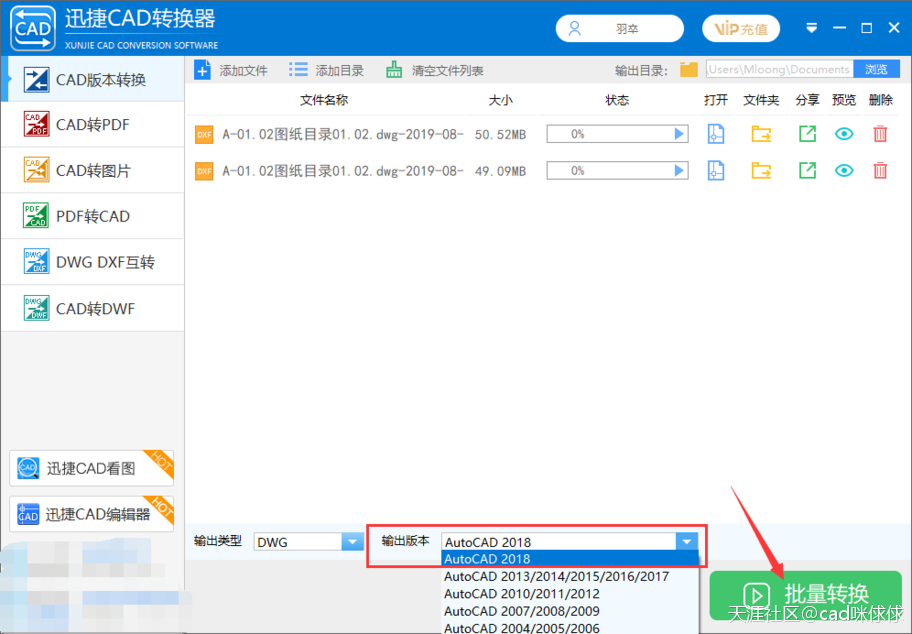Click the second file's 0% progress bar

(608, 171)
